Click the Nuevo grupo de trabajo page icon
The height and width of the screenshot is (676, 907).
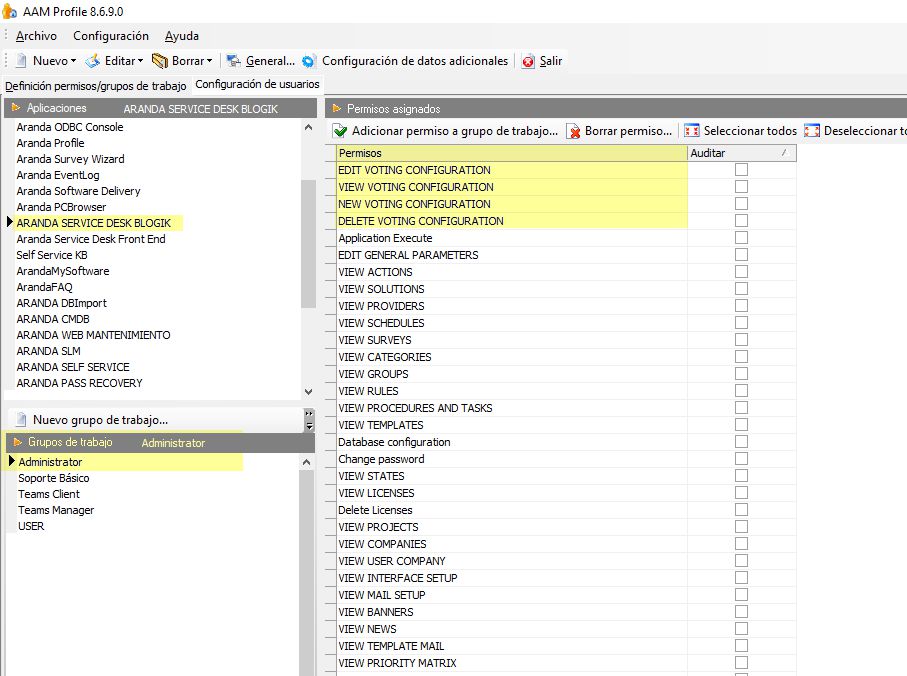tap(20, 420)
